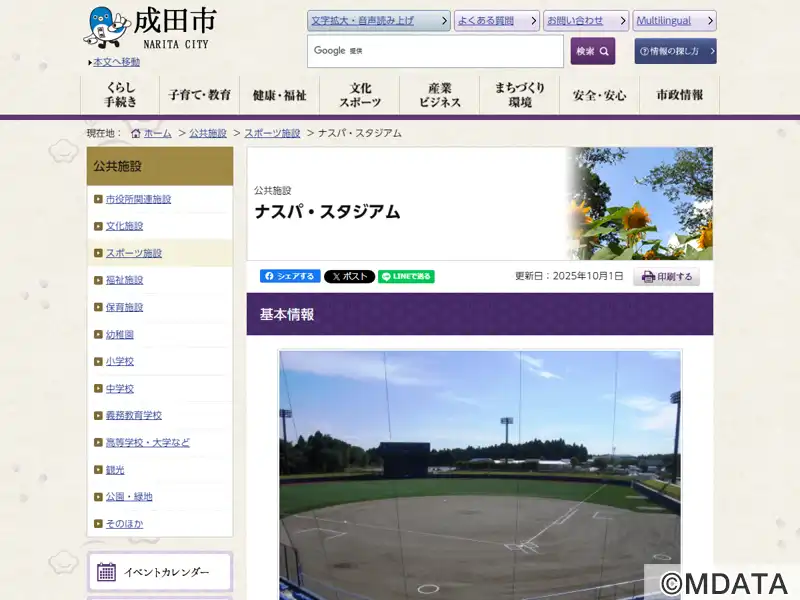Open the くらし手続き menu tab
The height and width of the screenshot is (600, 800).
[120, 95]
